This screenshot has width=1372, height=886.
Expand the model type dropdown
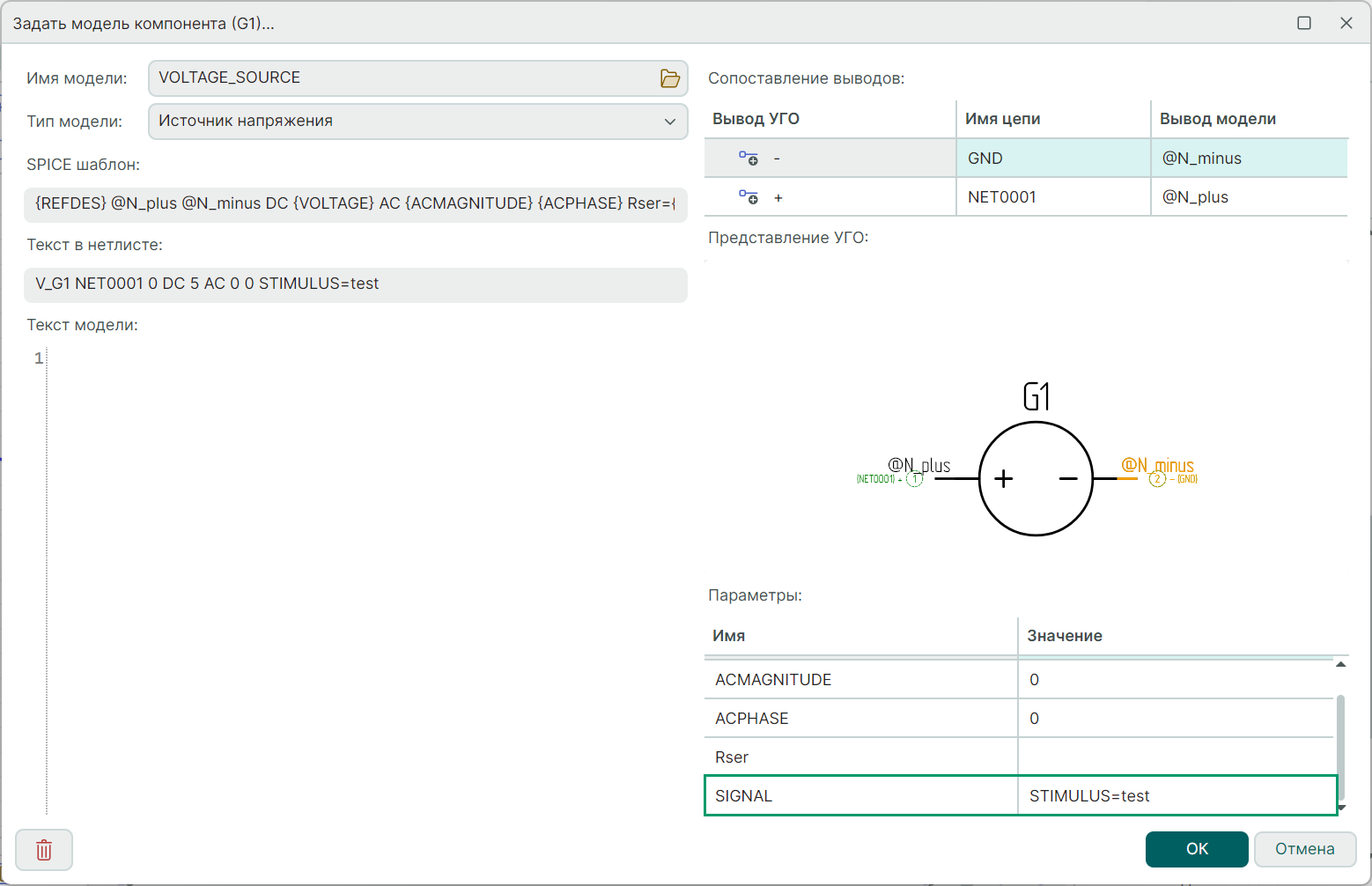[669, 122]
